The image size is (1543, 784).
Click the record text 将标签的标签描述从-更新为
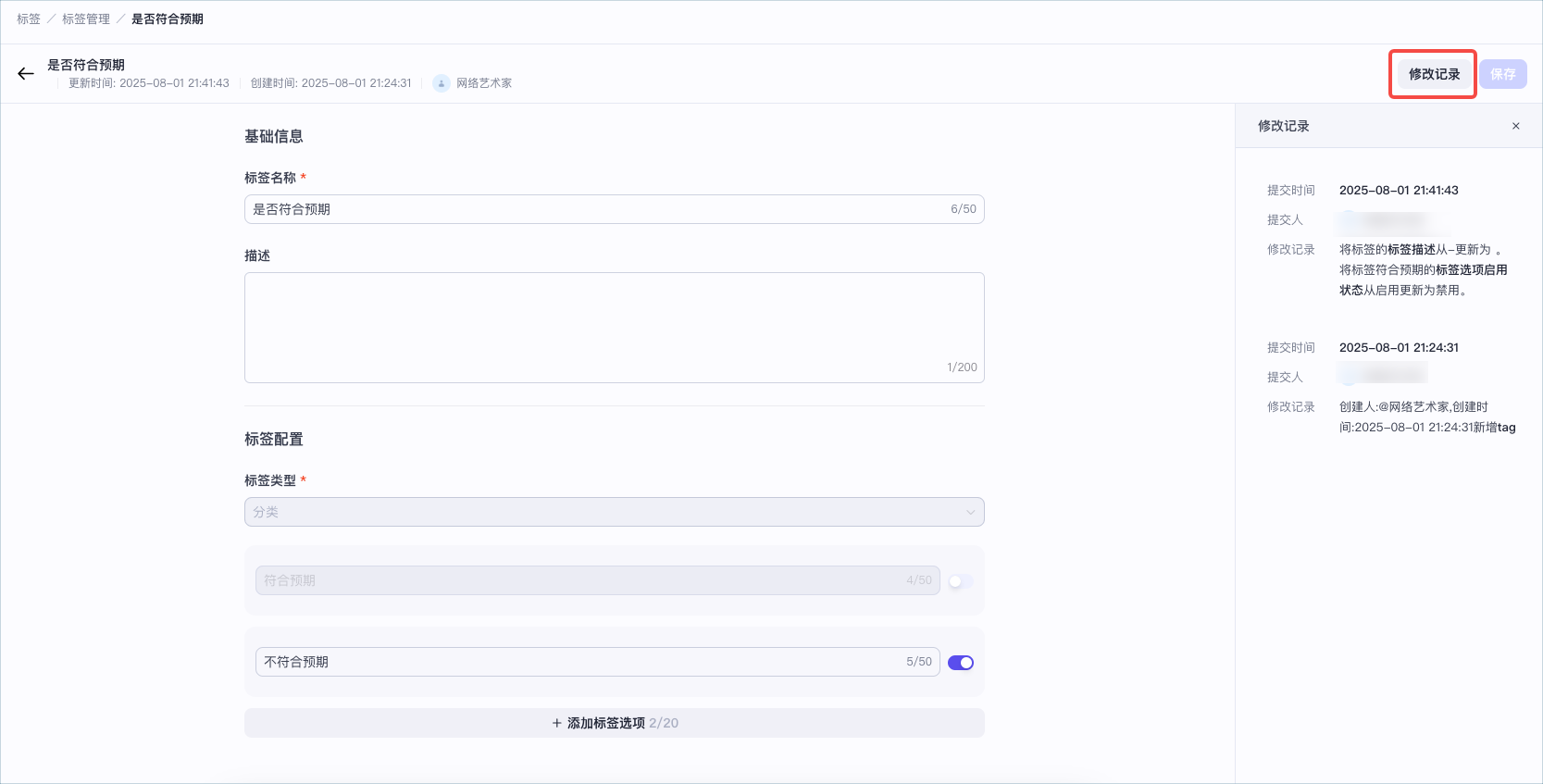click(1420, 250)
